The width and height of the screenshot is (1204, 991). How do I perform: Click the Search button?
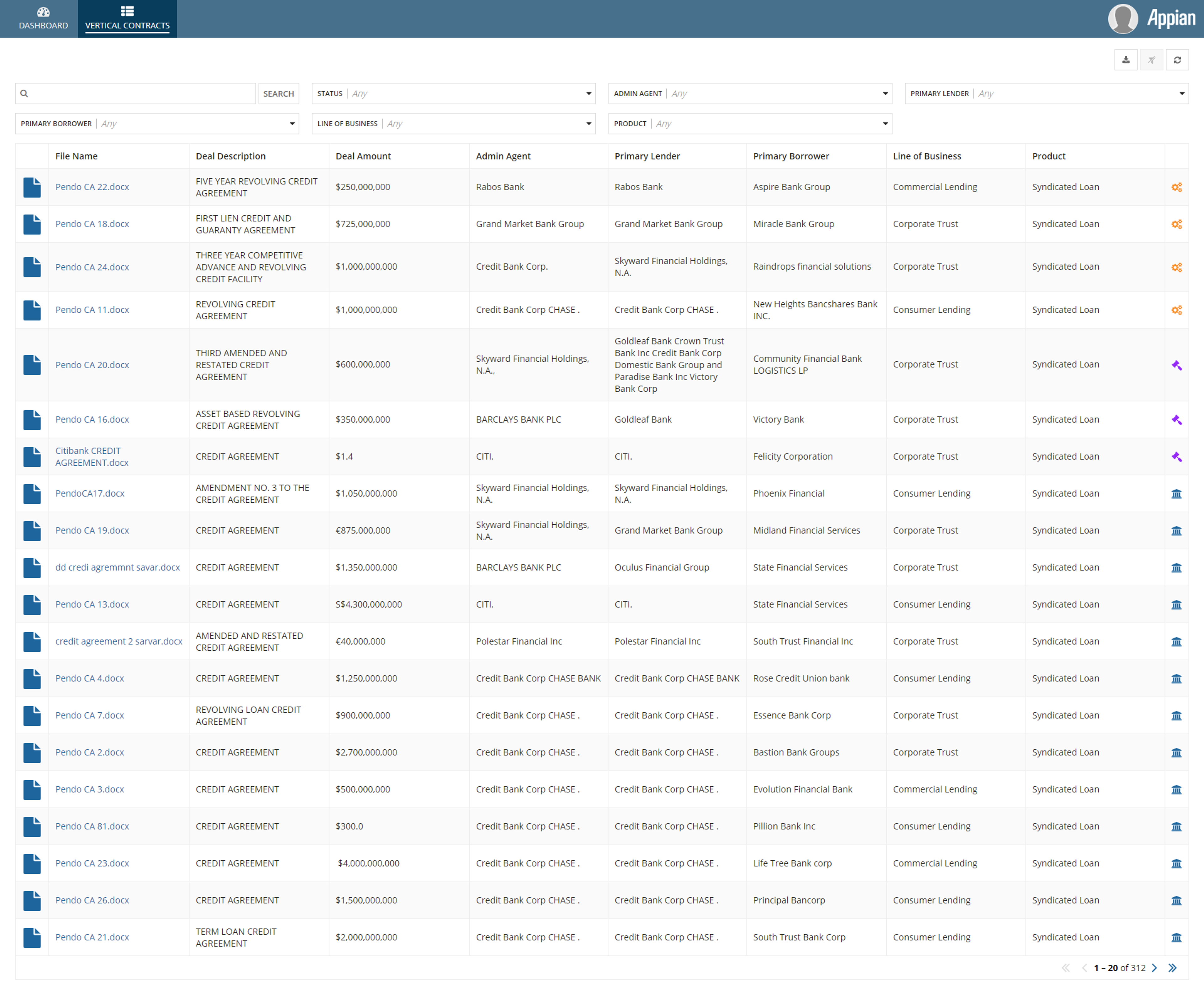click(279, 94)
